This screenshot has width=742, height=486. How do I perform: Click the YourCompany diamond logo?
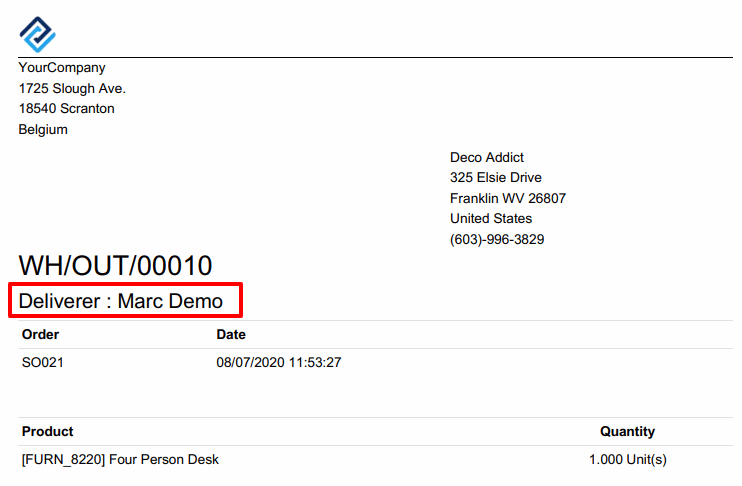37,34
